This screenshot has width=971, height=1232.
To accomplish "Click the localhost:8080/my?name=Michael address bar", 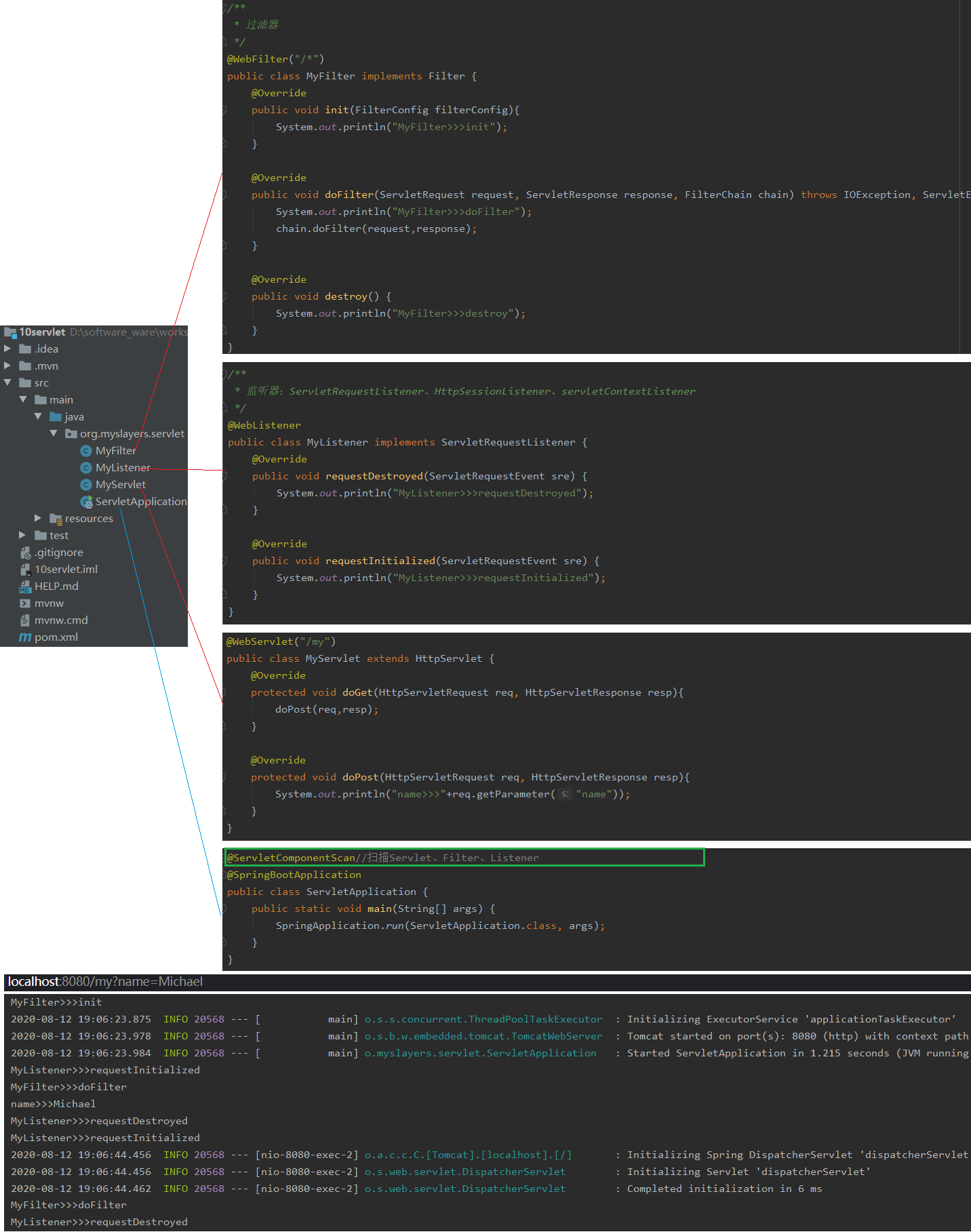I will 105,982.
